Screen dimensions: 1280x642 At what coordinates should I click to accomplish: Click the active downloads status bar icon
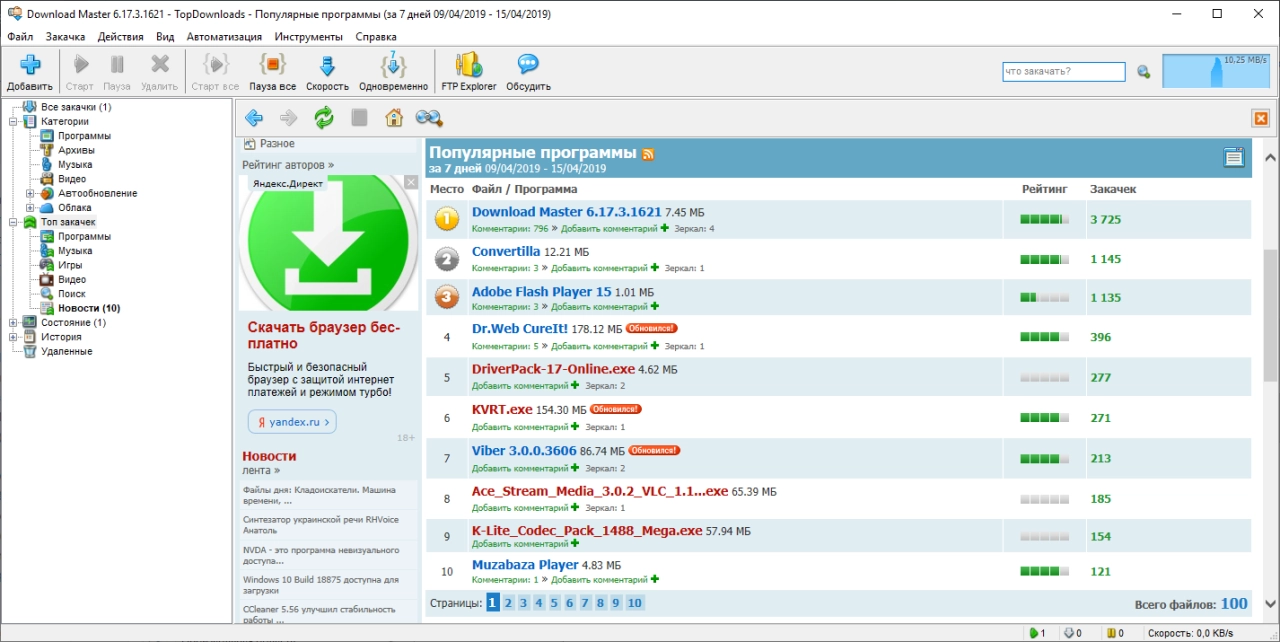tap(1036, 633)
